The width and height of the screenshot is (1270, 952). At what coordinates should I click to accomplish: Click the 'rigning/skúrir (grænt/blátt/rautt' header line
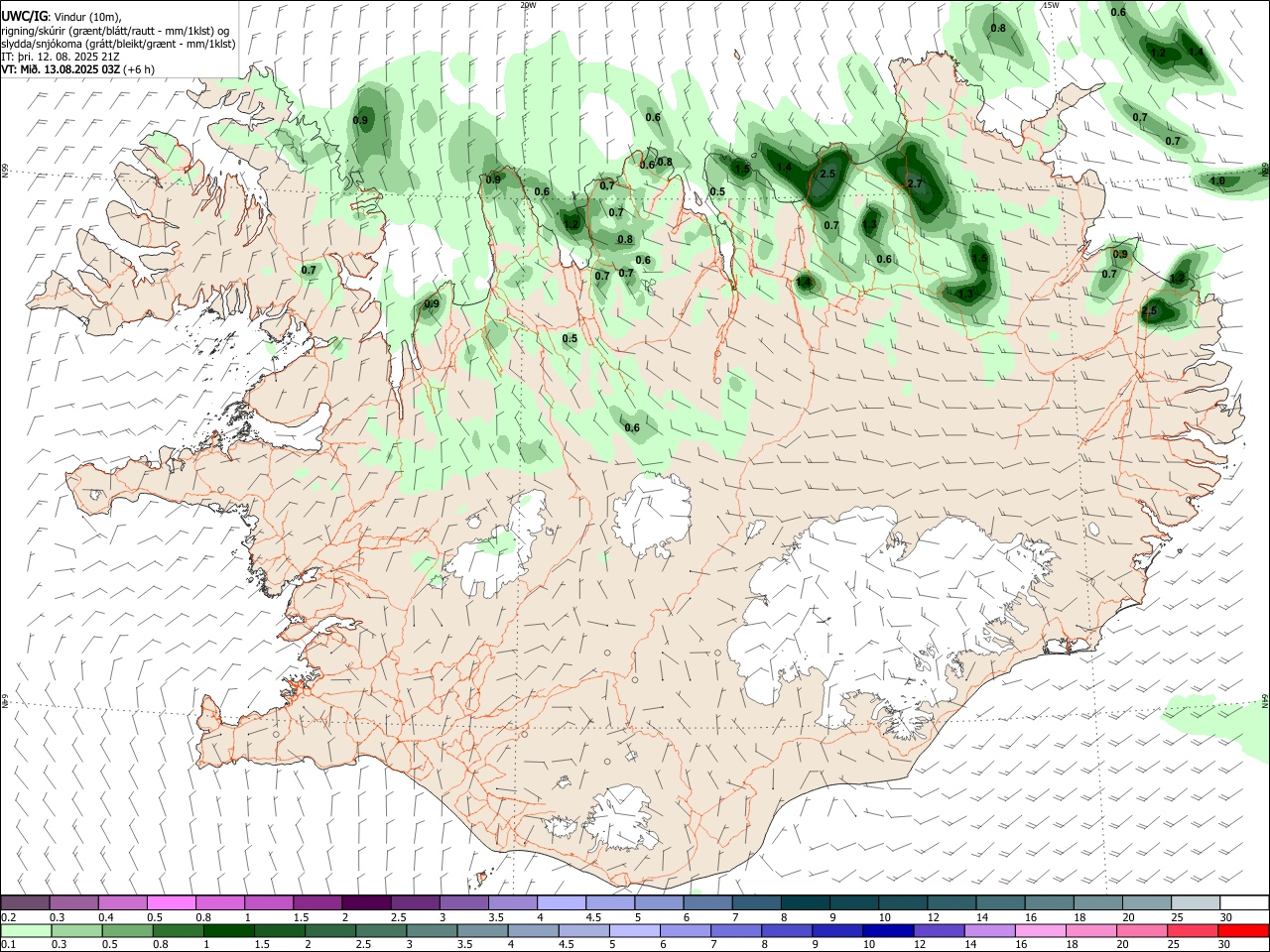116,30
